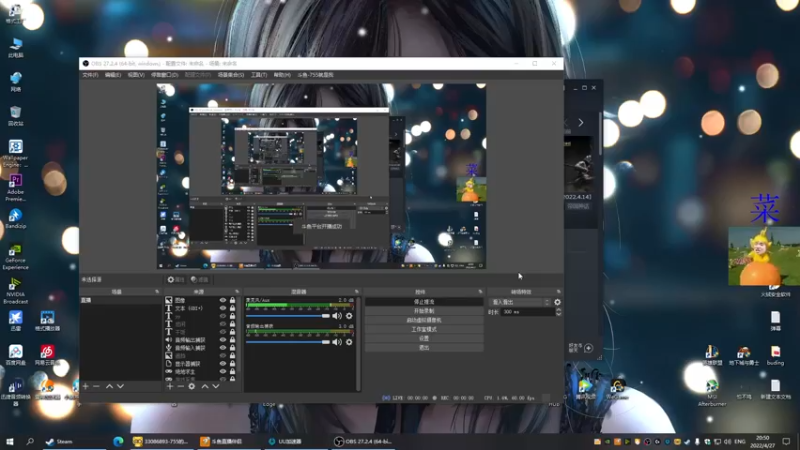Pop out the Scenes dock panel icon
800x450 pixels.
click(x=157, y=292)
